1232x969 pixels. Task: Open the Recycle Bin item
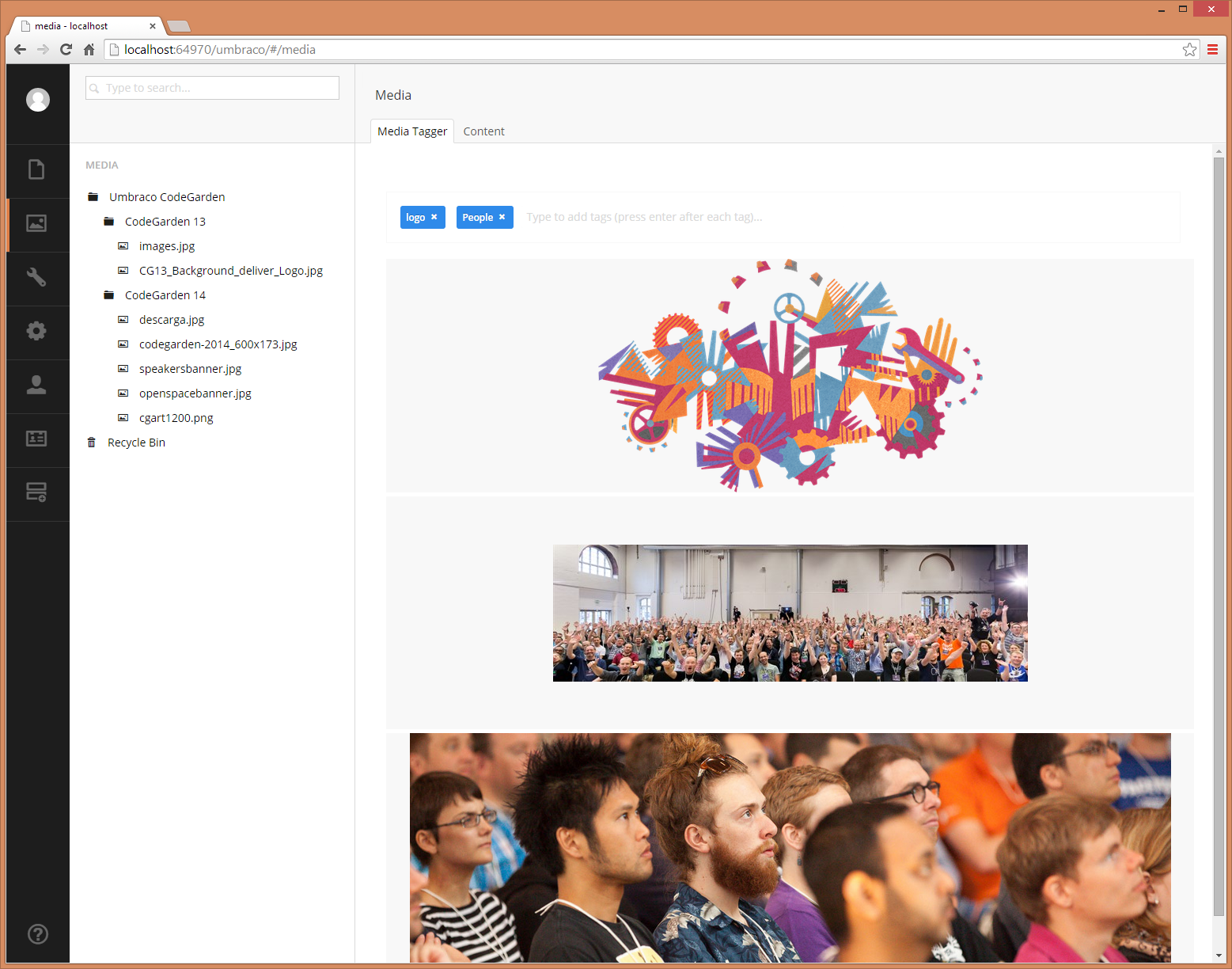pos(136,443)
